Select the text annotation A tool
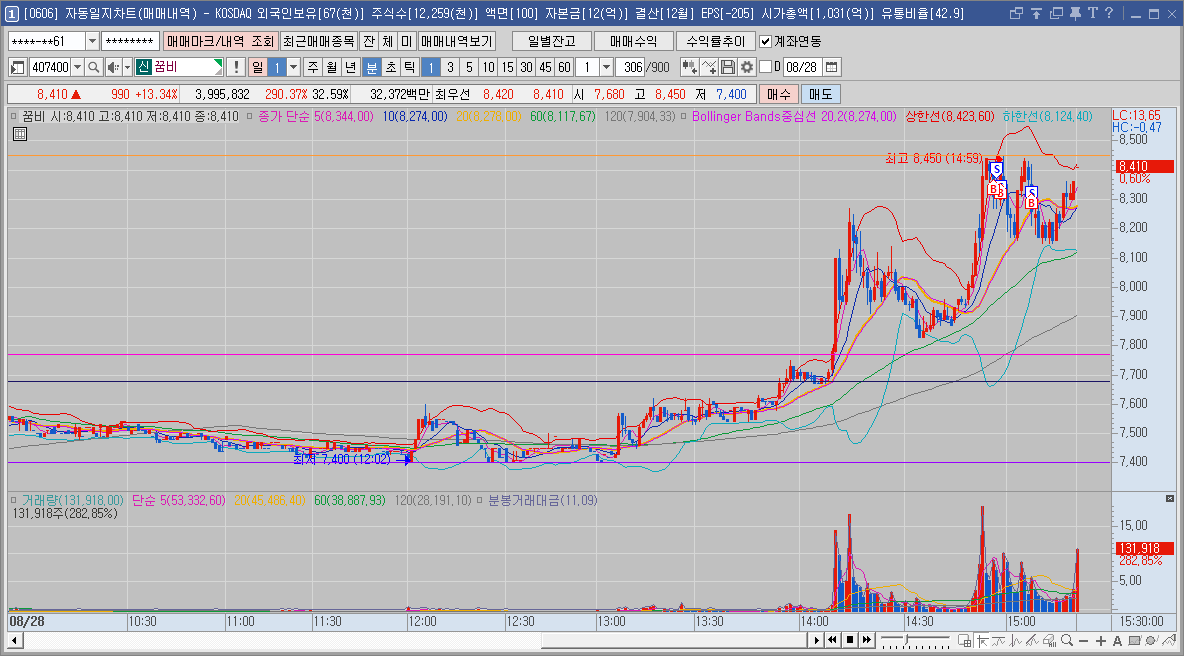 coord(1117,641)
